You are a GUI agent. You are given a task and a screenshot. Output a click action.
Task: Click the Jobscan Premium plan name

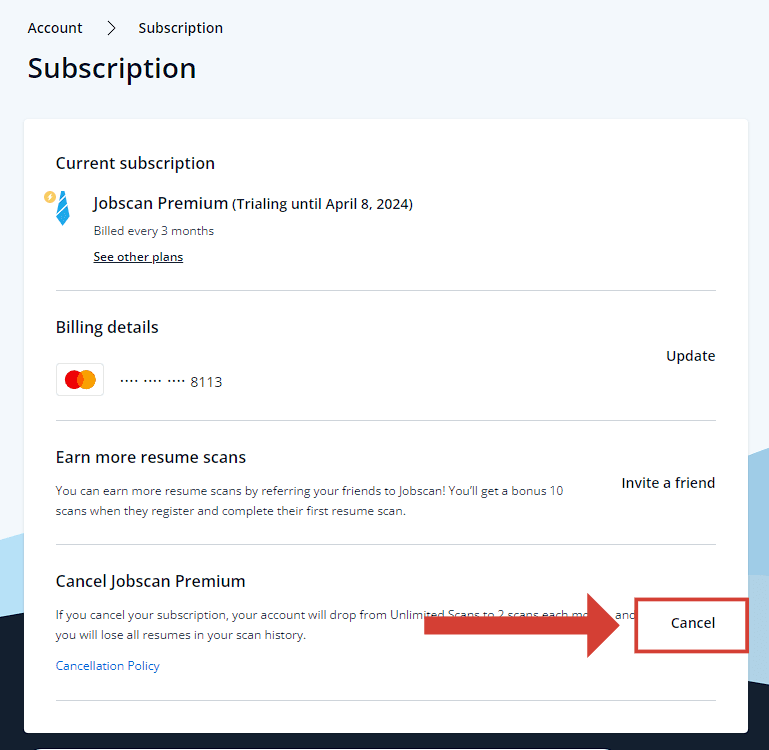161,203
